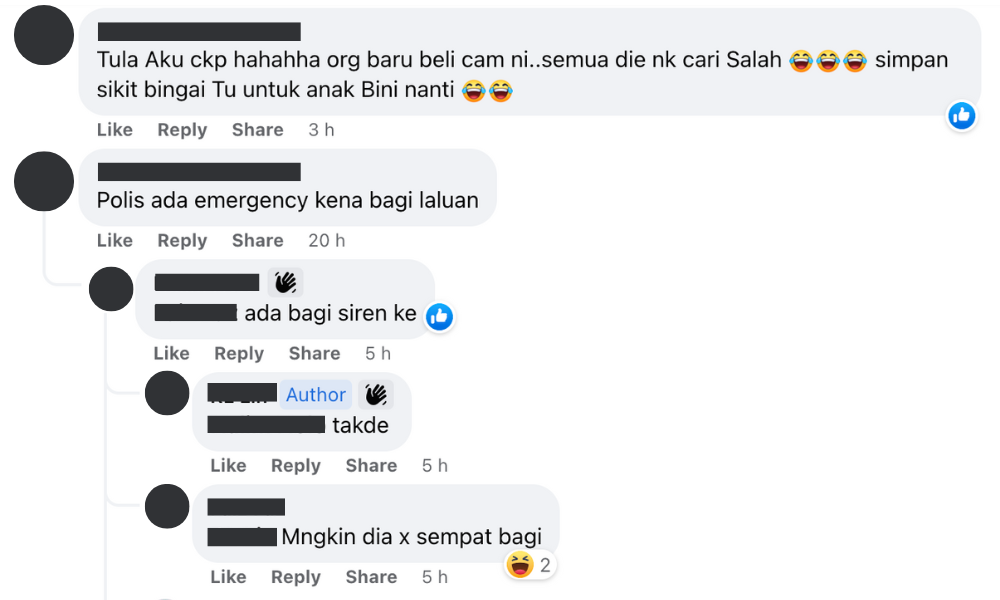Open the 20 h timestamp link
This screenshot has width=1000, height=600.
coord(327,240)
